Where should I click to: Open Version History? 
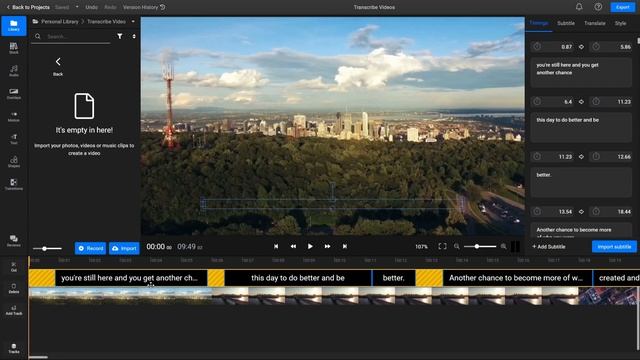pyautogui.click(x=144, y=7)
